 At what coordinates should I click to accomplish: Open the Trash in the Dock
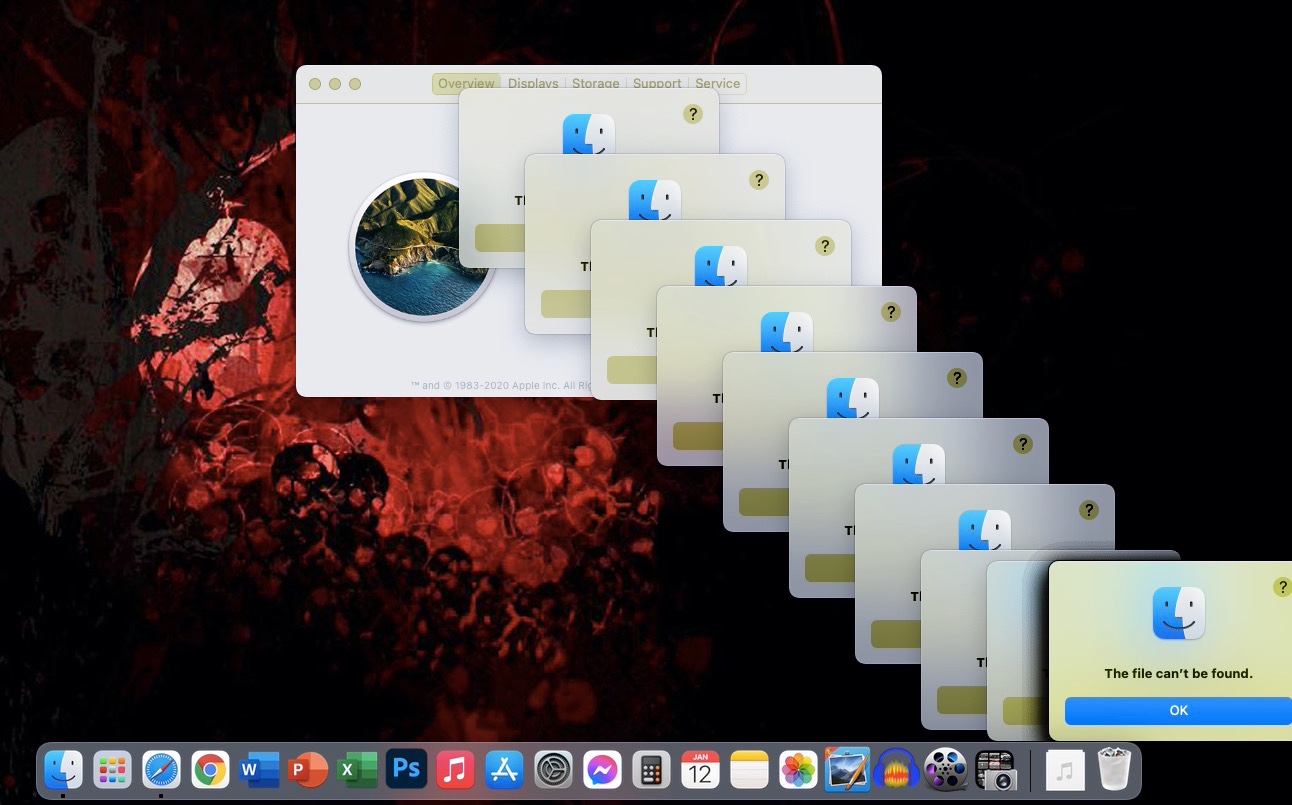[1113, 770]
